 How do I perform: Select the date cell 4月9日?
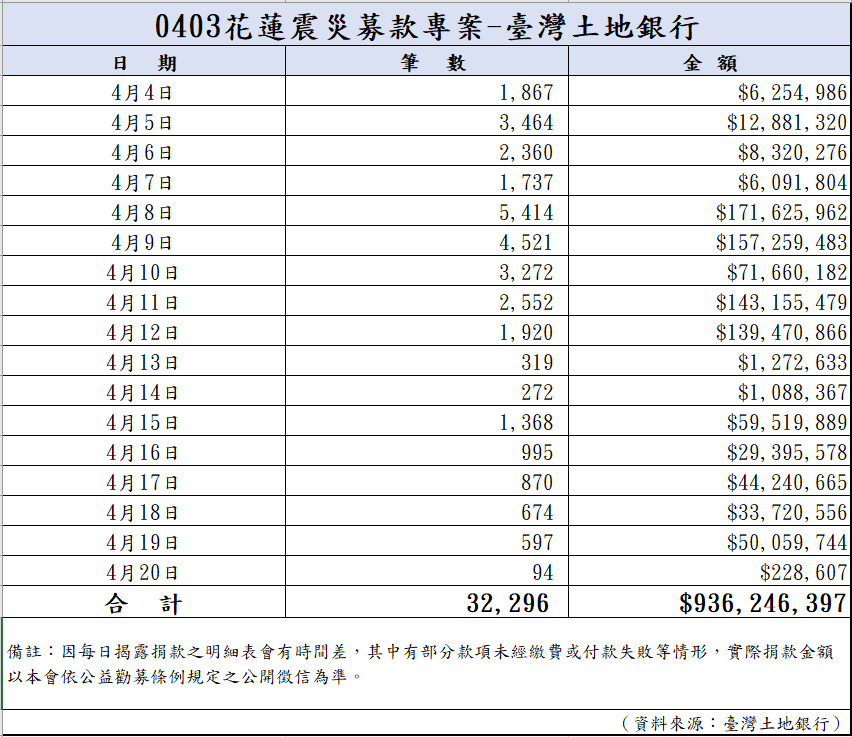[x=144, y=241]
